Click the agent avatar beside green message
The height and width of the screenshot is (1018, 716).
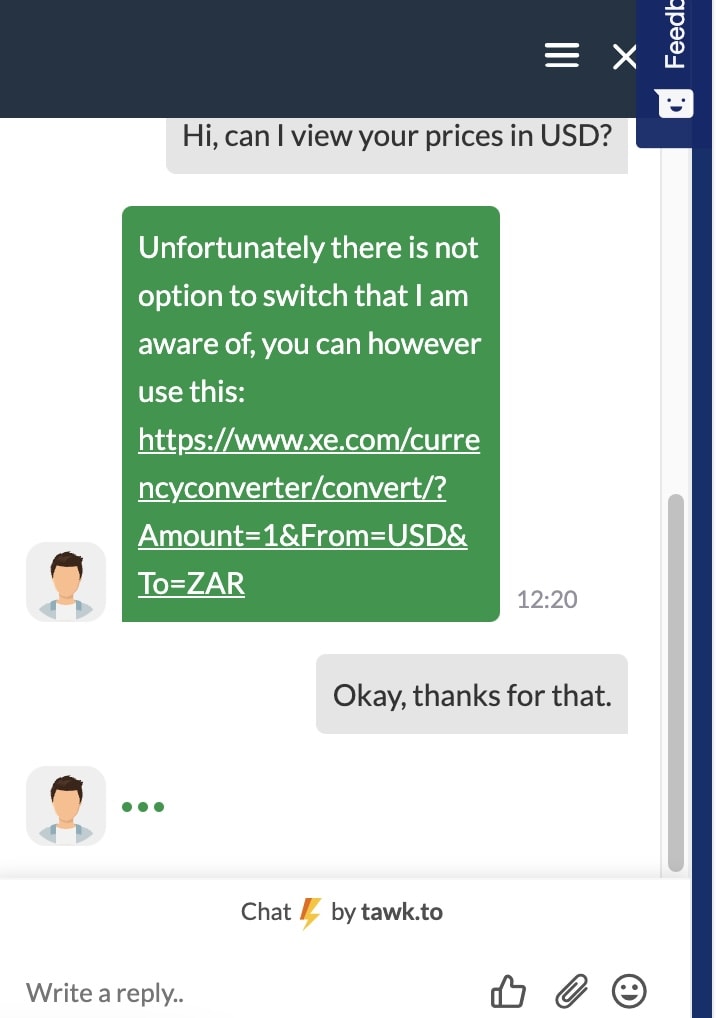(x=66, y=582)
